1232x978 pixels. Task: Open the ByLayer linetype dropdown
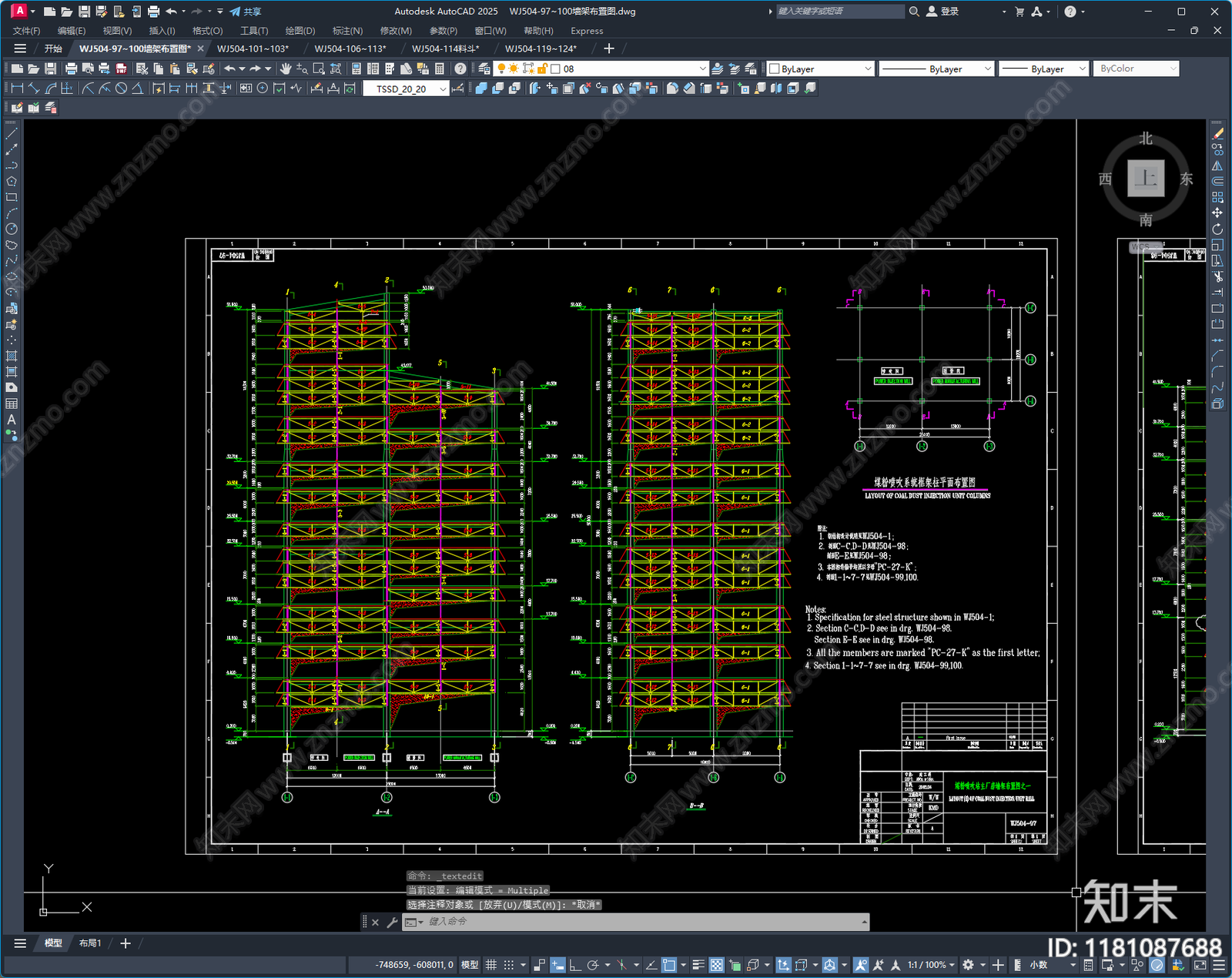[988, 69]
